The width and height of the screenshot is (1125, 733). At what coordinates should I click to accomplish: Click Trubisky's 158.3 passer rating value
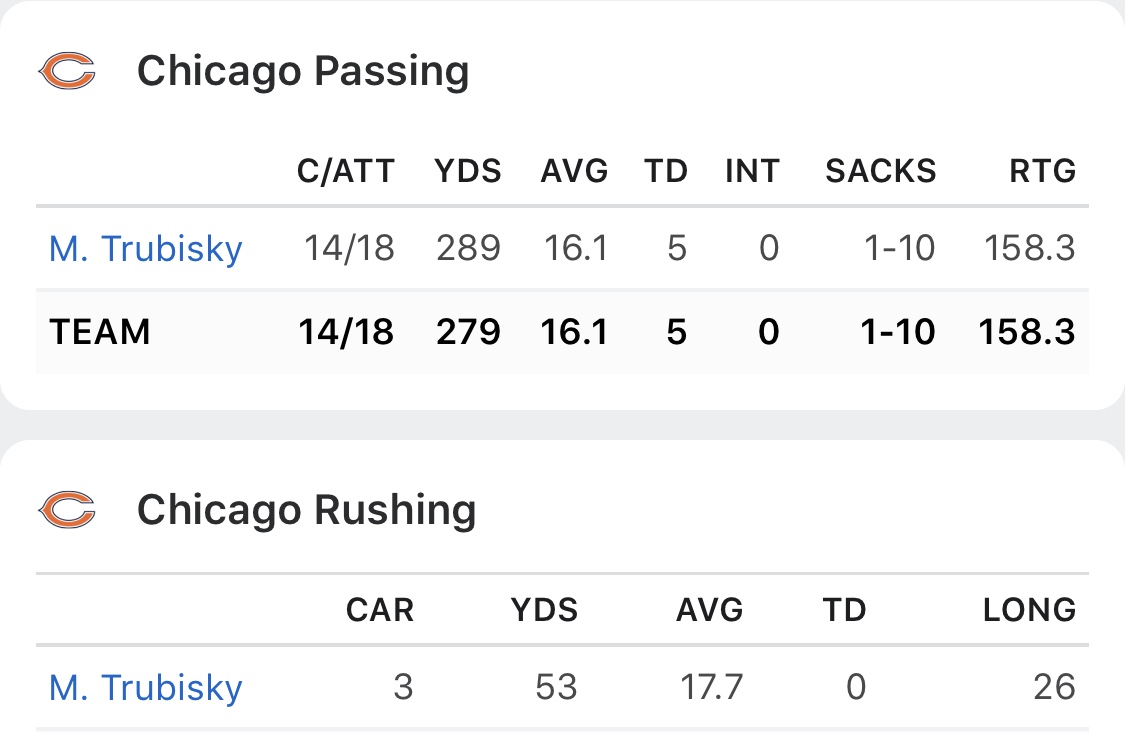pos(1030,249)
